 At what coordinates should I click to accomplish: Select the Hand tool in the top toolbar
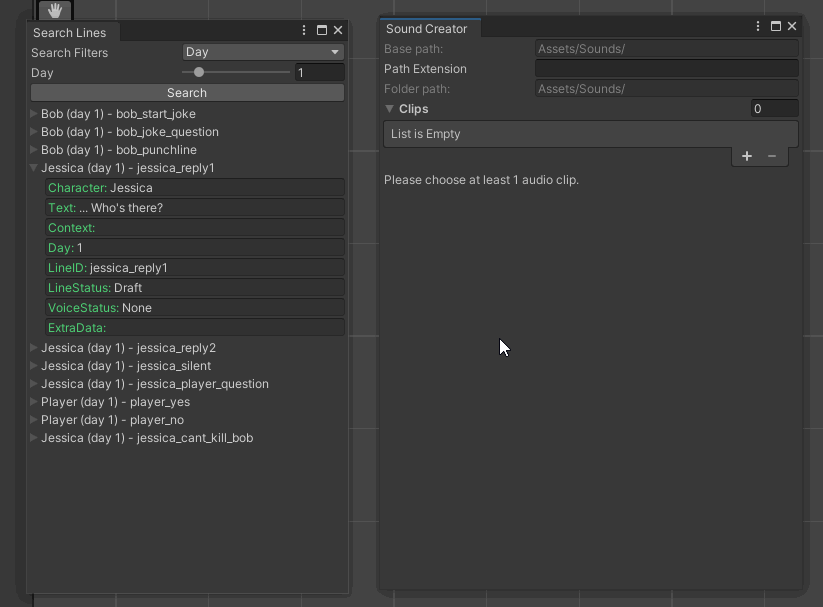[x=53, y=11]
